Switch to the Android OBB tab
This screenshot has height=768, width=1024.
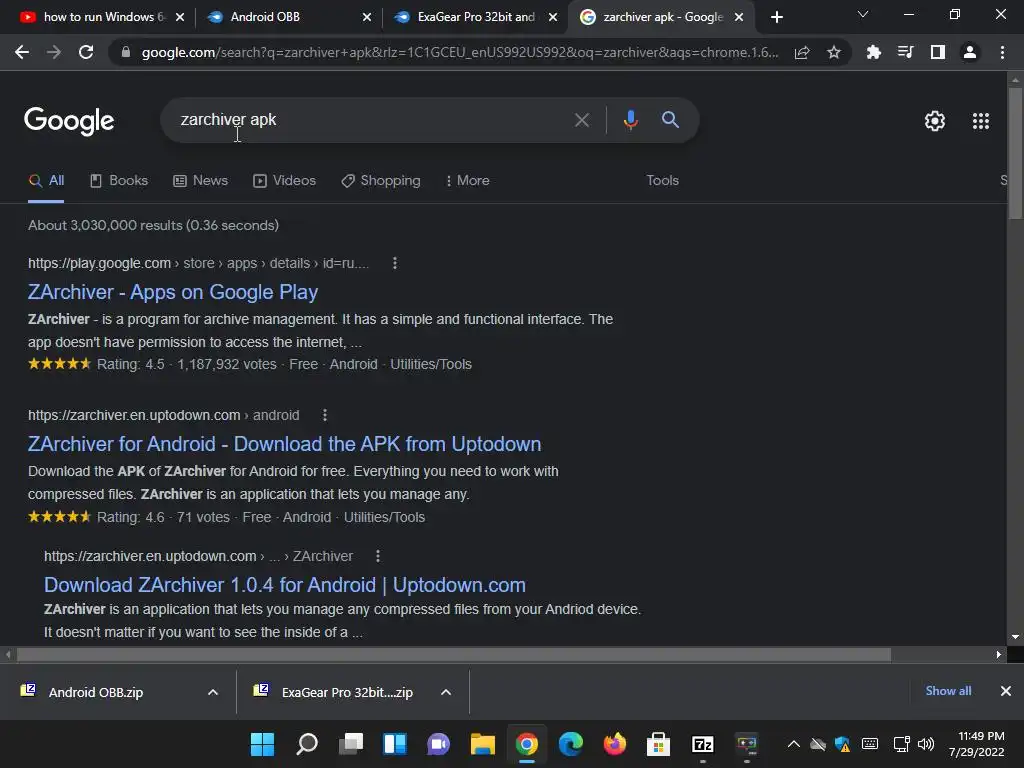287,17
